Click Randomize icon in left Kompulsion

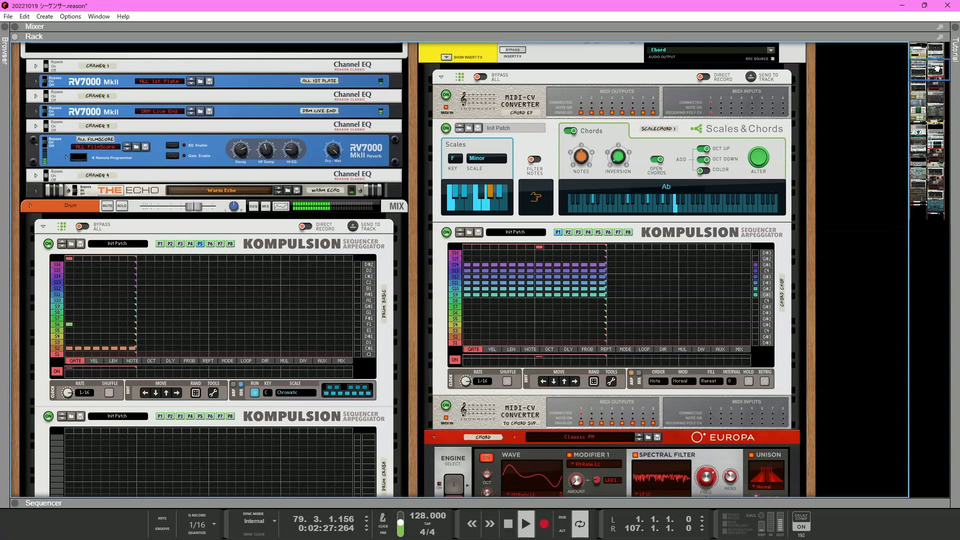(x=196, y=392)
